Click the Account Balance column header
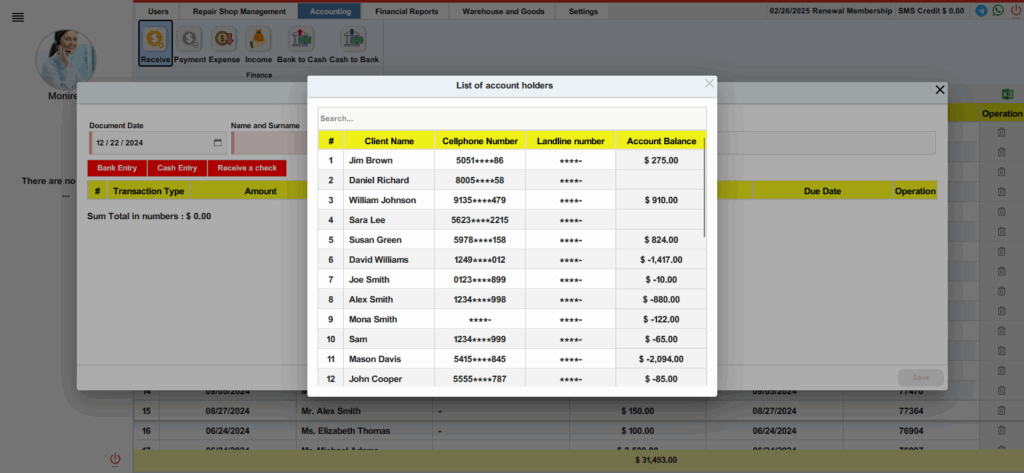This screenshot has height=473, width=1024. (x=662, y=140)
